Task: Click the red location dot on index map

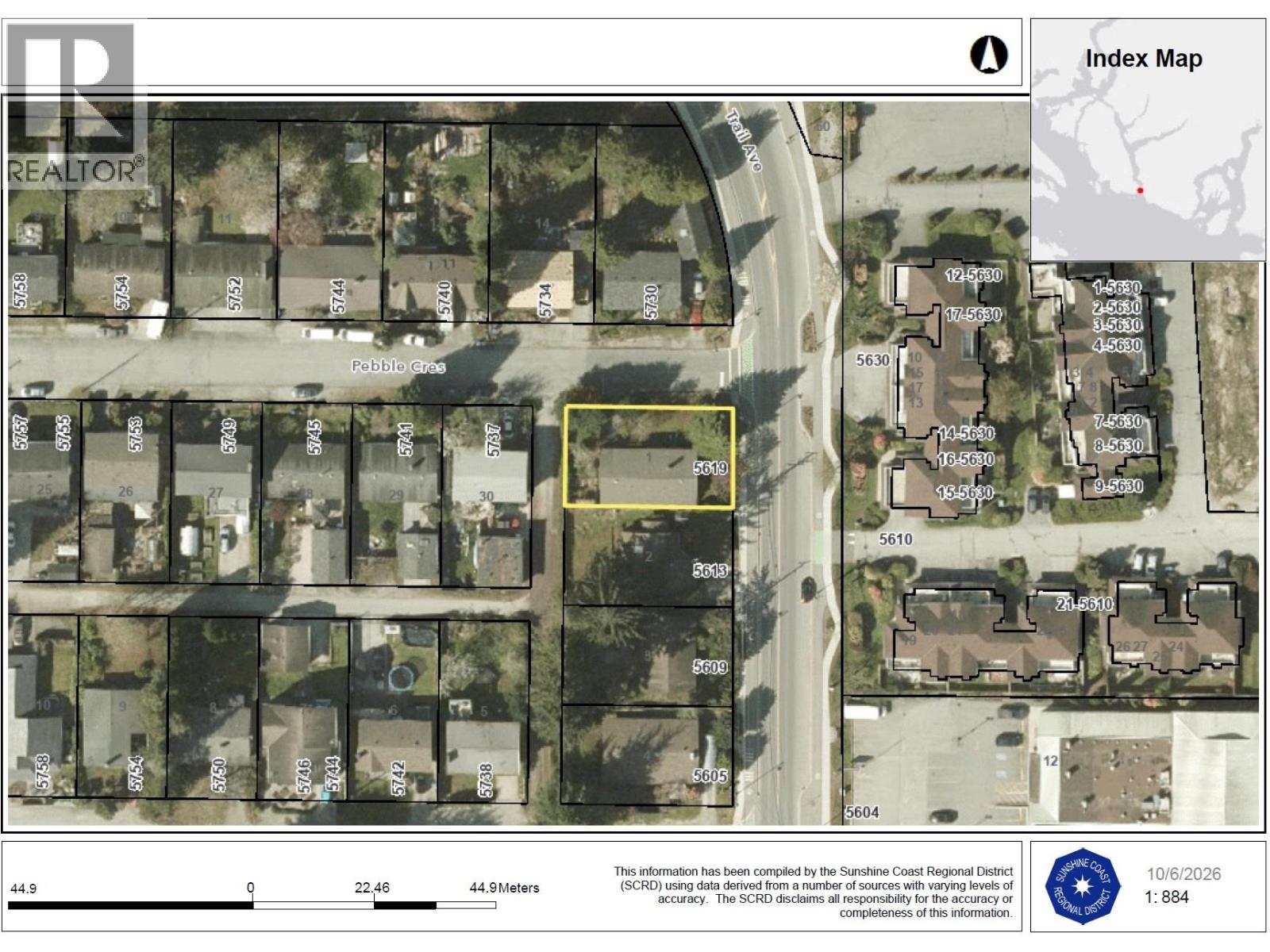Action: [1141, 190]
